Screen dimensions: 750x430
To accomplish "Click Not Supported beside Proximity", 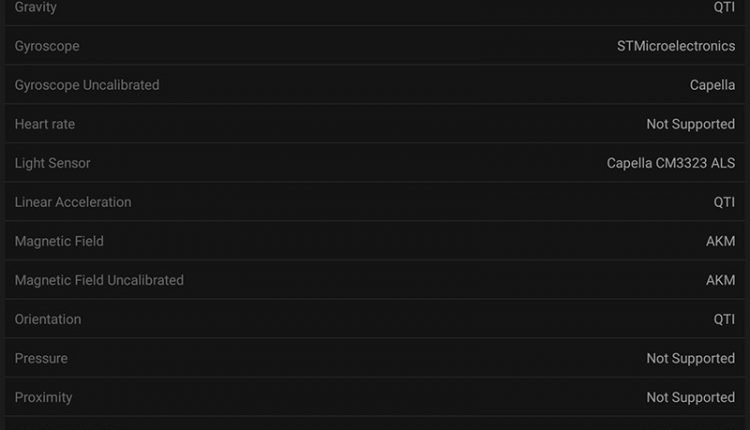I will click(x=690, y=397).
